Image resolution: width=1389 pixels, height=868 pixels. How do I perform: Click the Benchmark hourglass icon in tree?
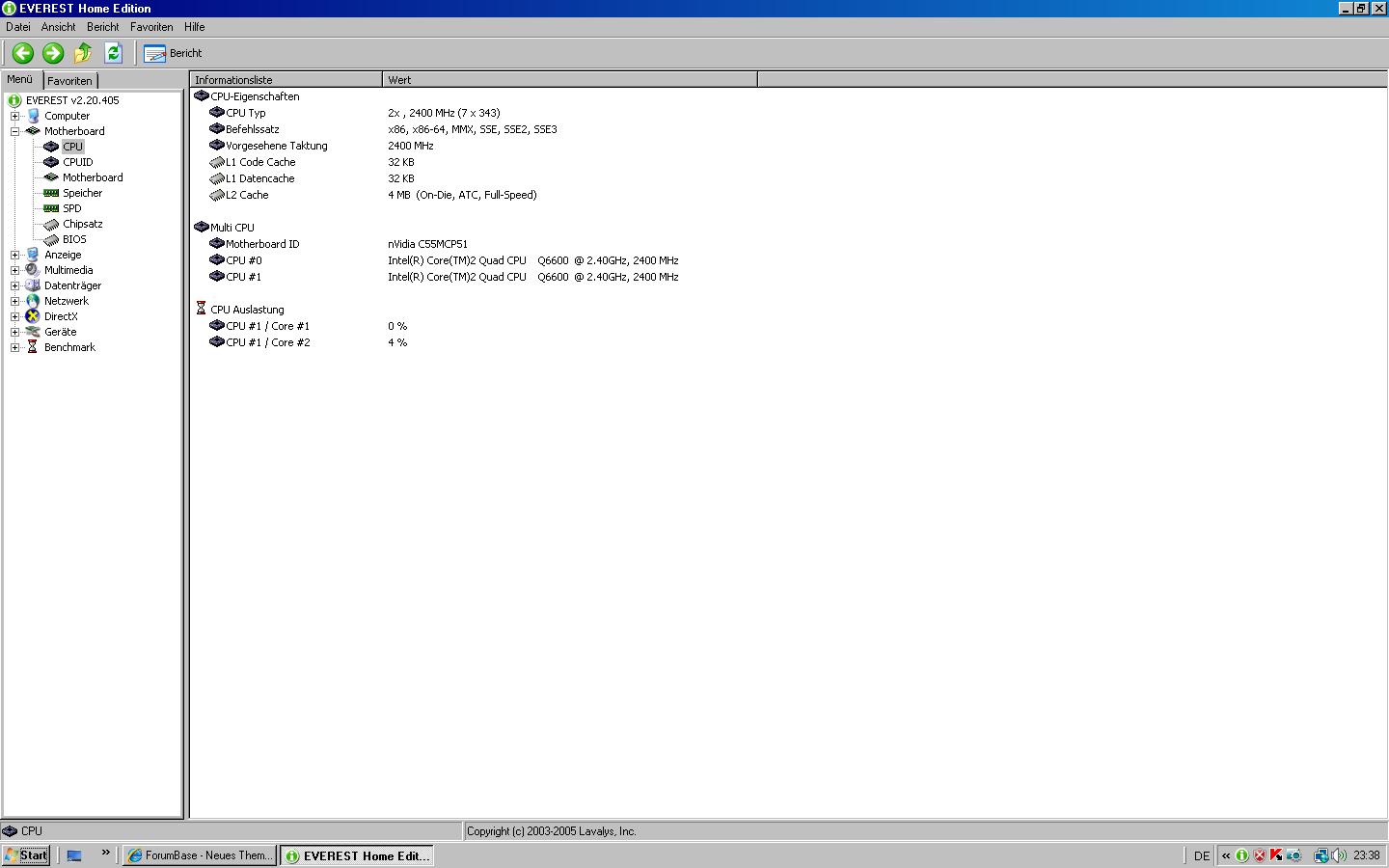(33, 347)
